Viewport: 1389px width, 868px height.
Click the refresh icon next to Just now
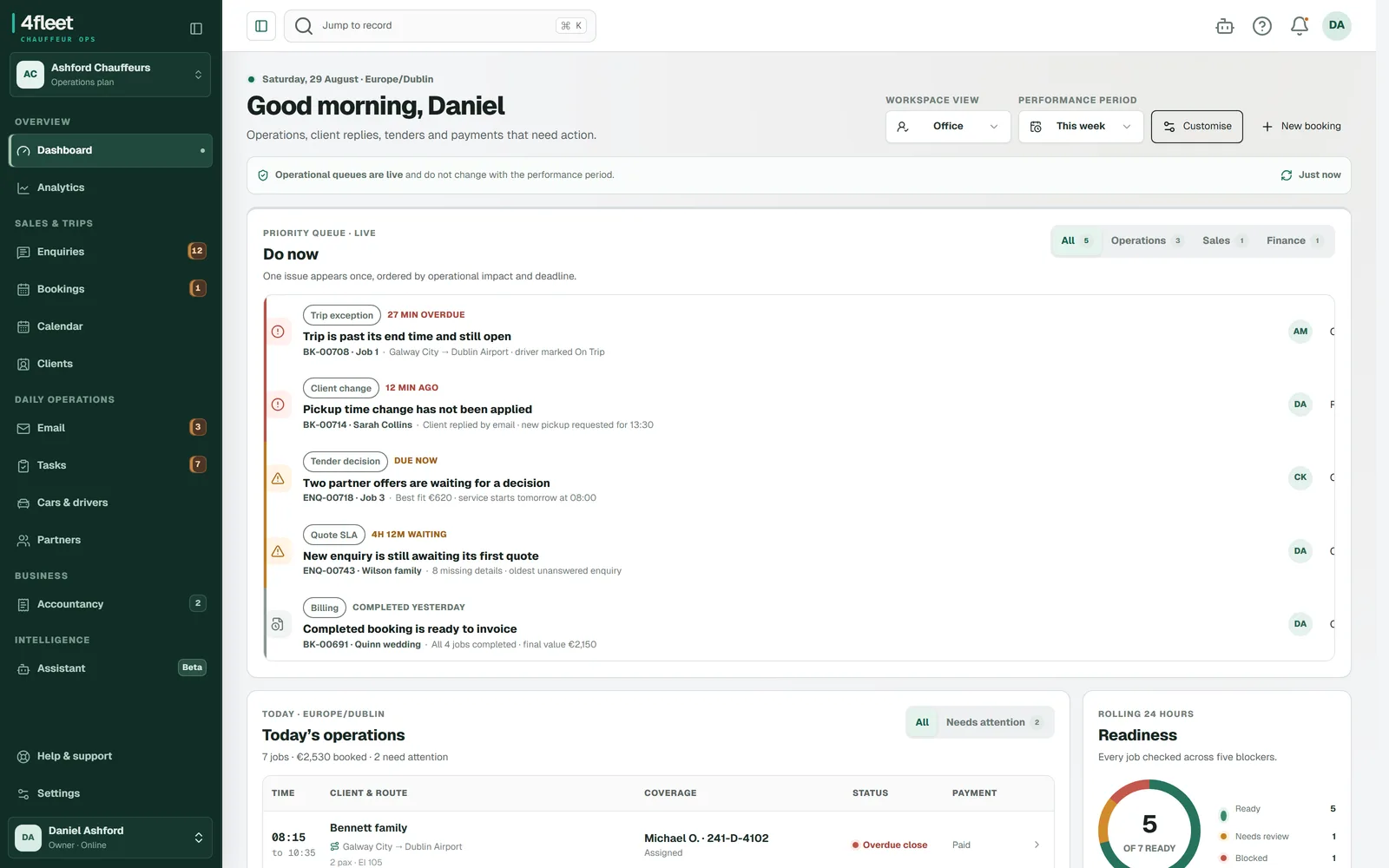tap(1287, 175)
